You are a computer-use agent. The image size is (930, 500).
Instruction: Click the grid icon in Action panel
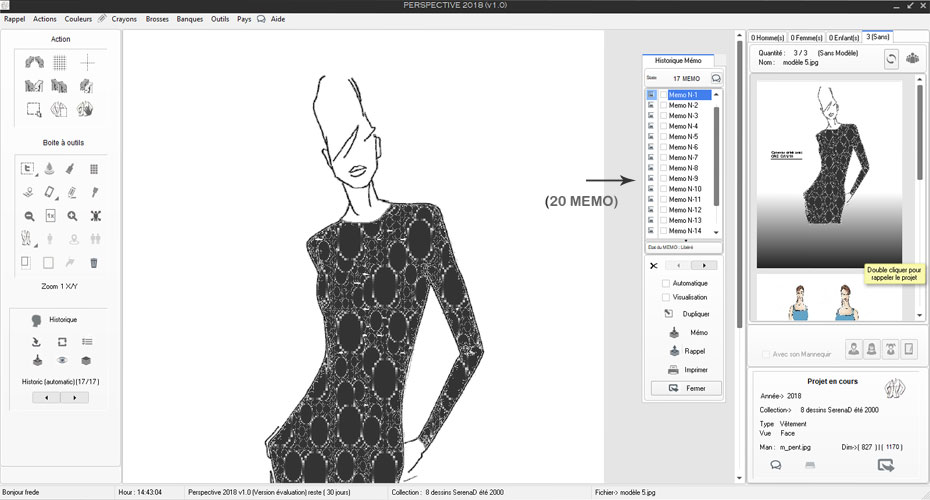click(x=59, y=62)
